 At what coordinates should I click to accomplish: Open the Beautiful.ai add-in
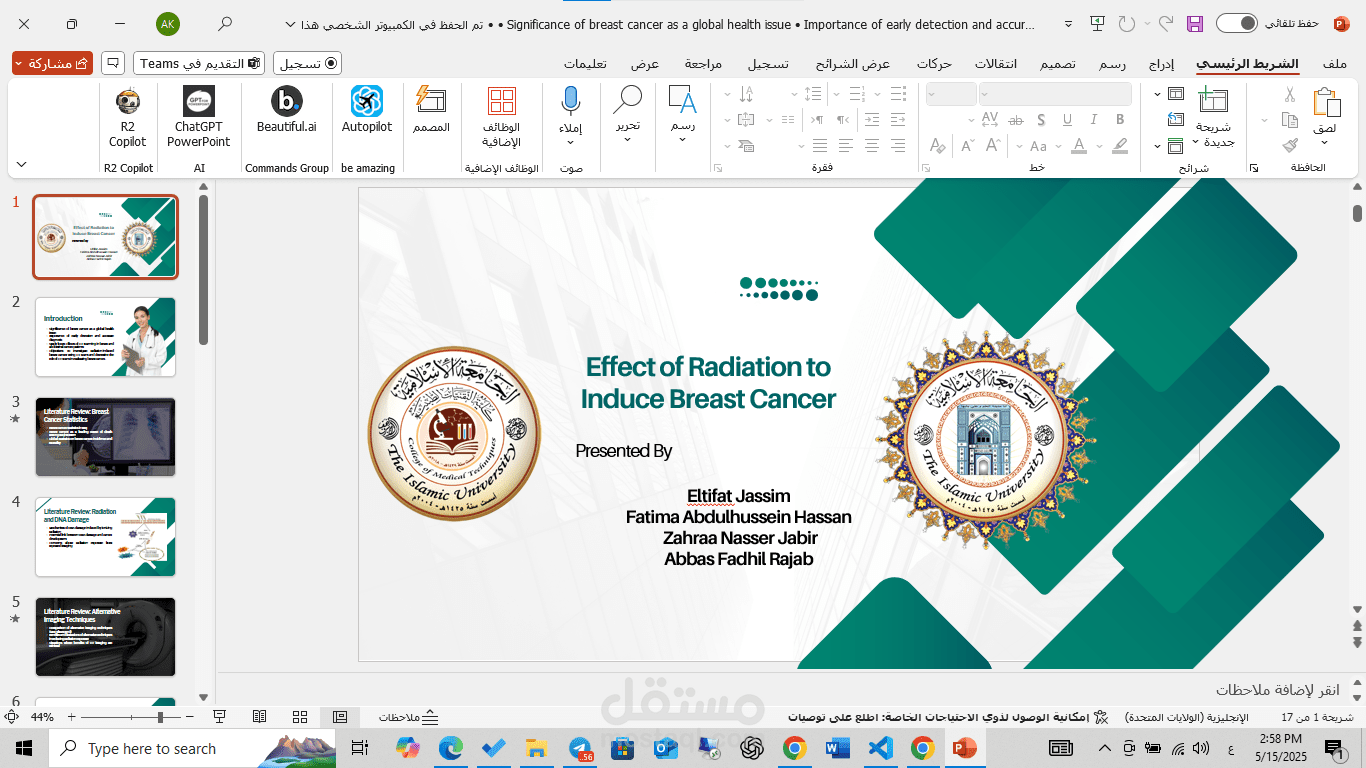[x=287, y=111]
